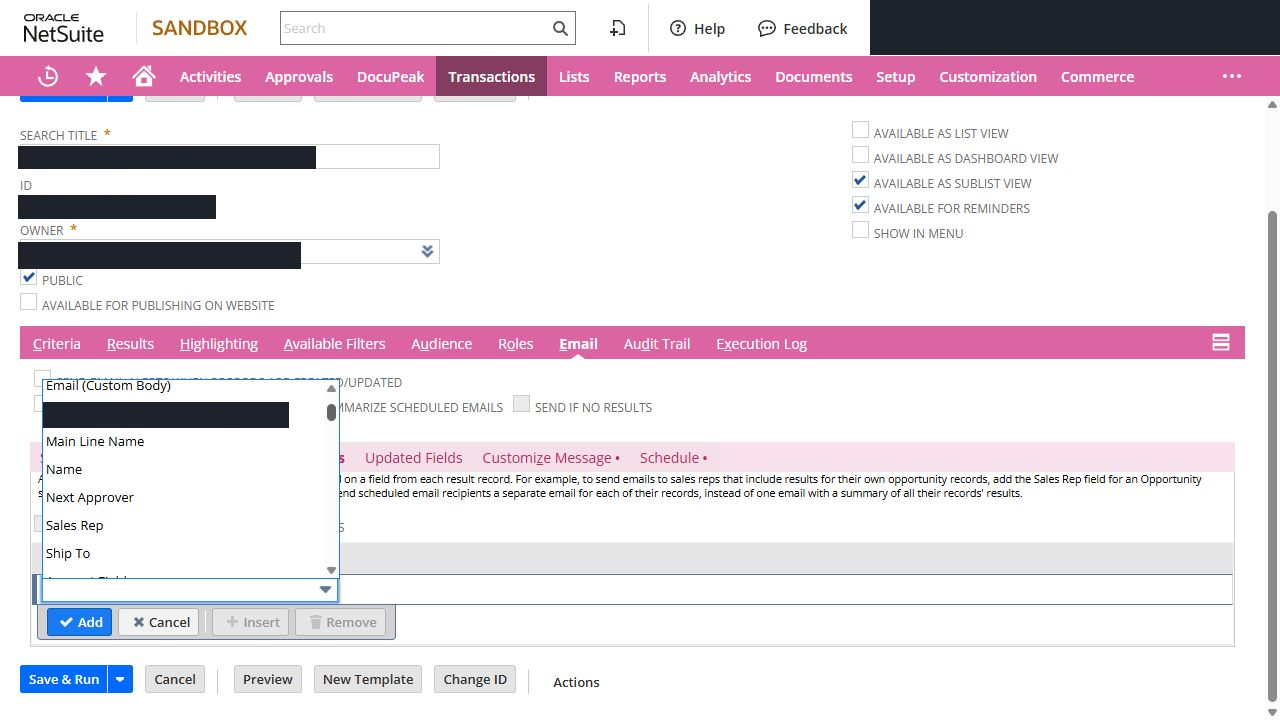Viewport: 1280px width, 720px height.
Task: Switch to the Results tab
Action: pos(130,343)
